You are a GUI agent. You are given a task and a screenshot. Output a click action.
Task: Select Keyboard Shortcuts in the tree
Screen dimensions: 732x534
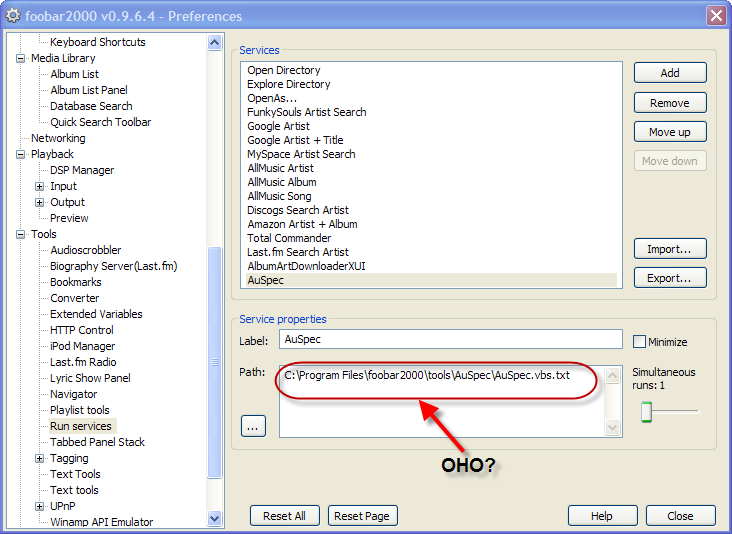pyautogui.click(x=98, y=42)
